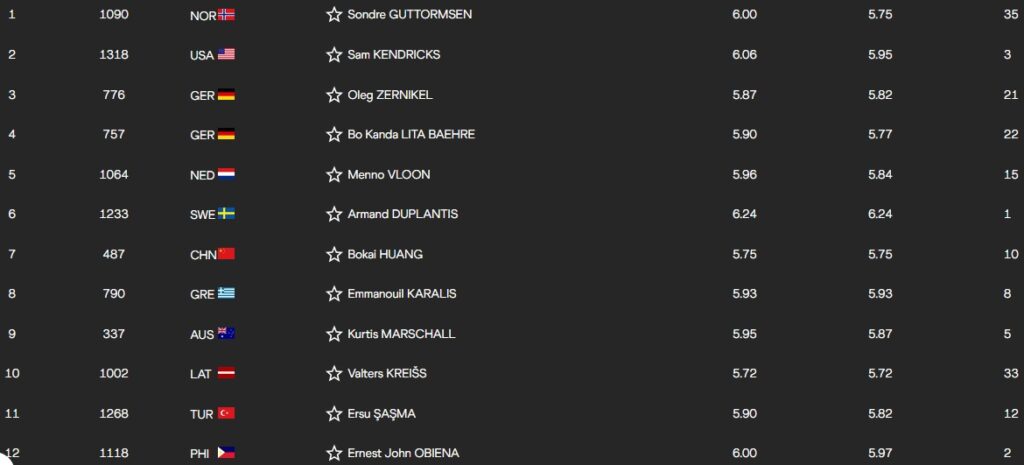Click the star next to Kurtis MARSCHALL
This screenshot has width=1024, height=465.
click(334, 334)
